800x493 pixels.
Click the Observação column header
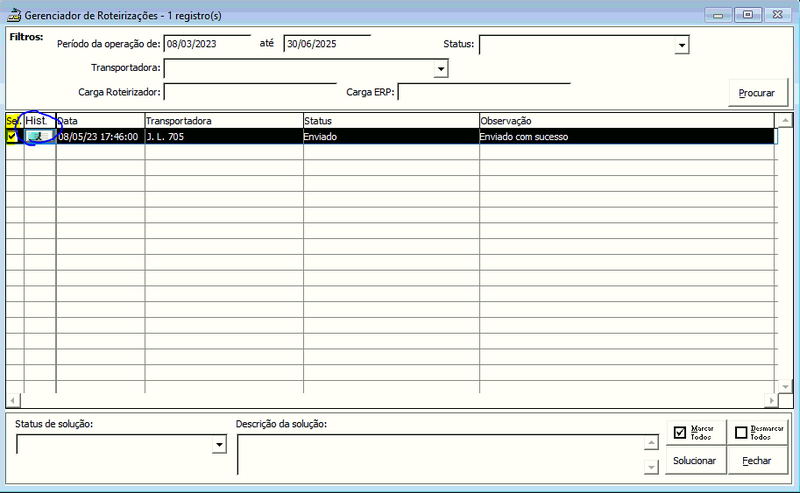pyautogui.click(x=627, y=121)
